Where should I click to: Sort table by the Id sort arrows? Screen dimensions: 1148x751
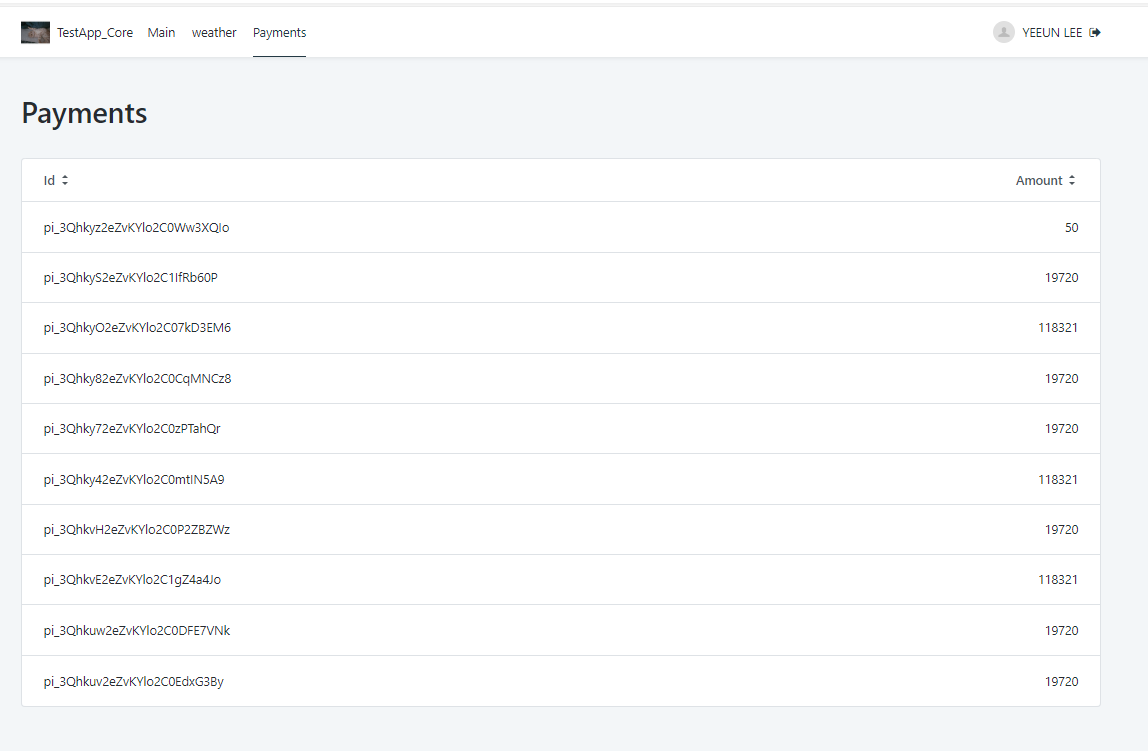65,180
